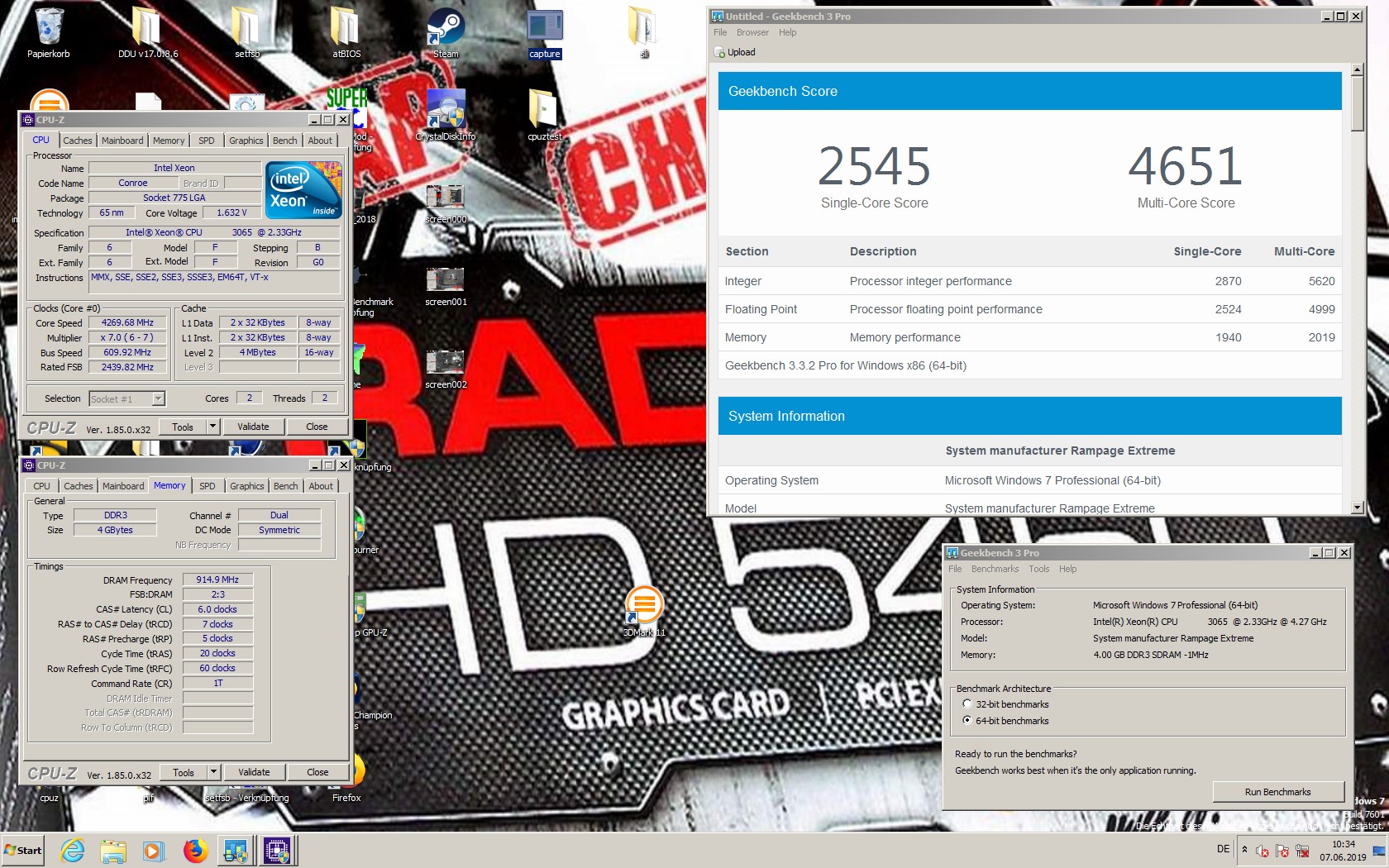Click the taskbar clock 10:34
The width and height of the screenshot is (1389, 868).
click(1344, 844)
